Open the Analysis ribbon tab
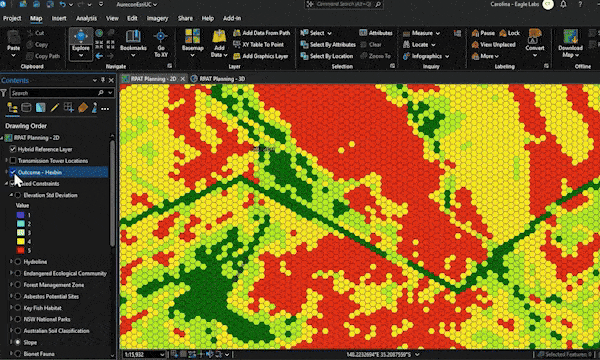This screenshot has width=600, height=360. [x=86, y=18]
